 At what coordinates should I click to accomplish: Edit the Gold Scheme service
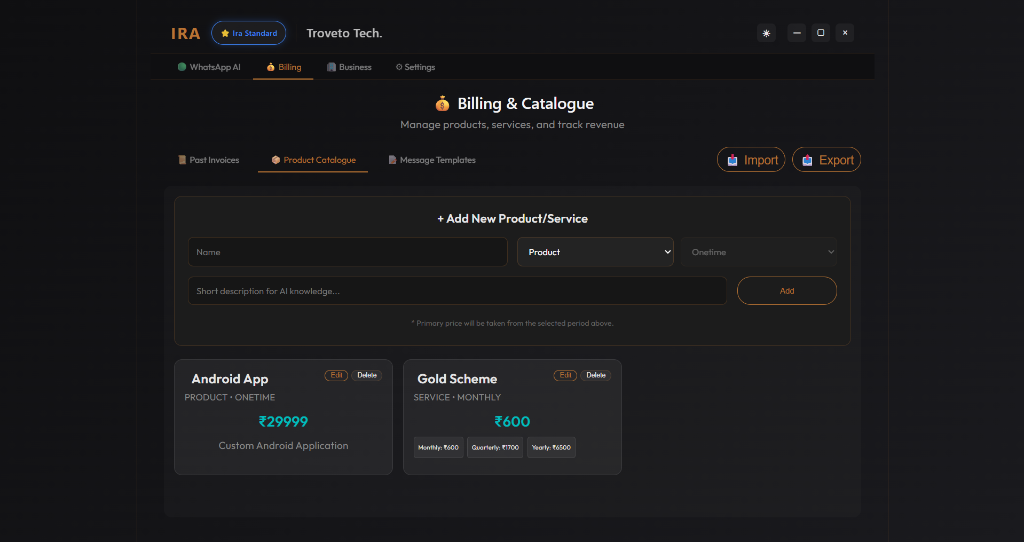(x=566, y=375)
